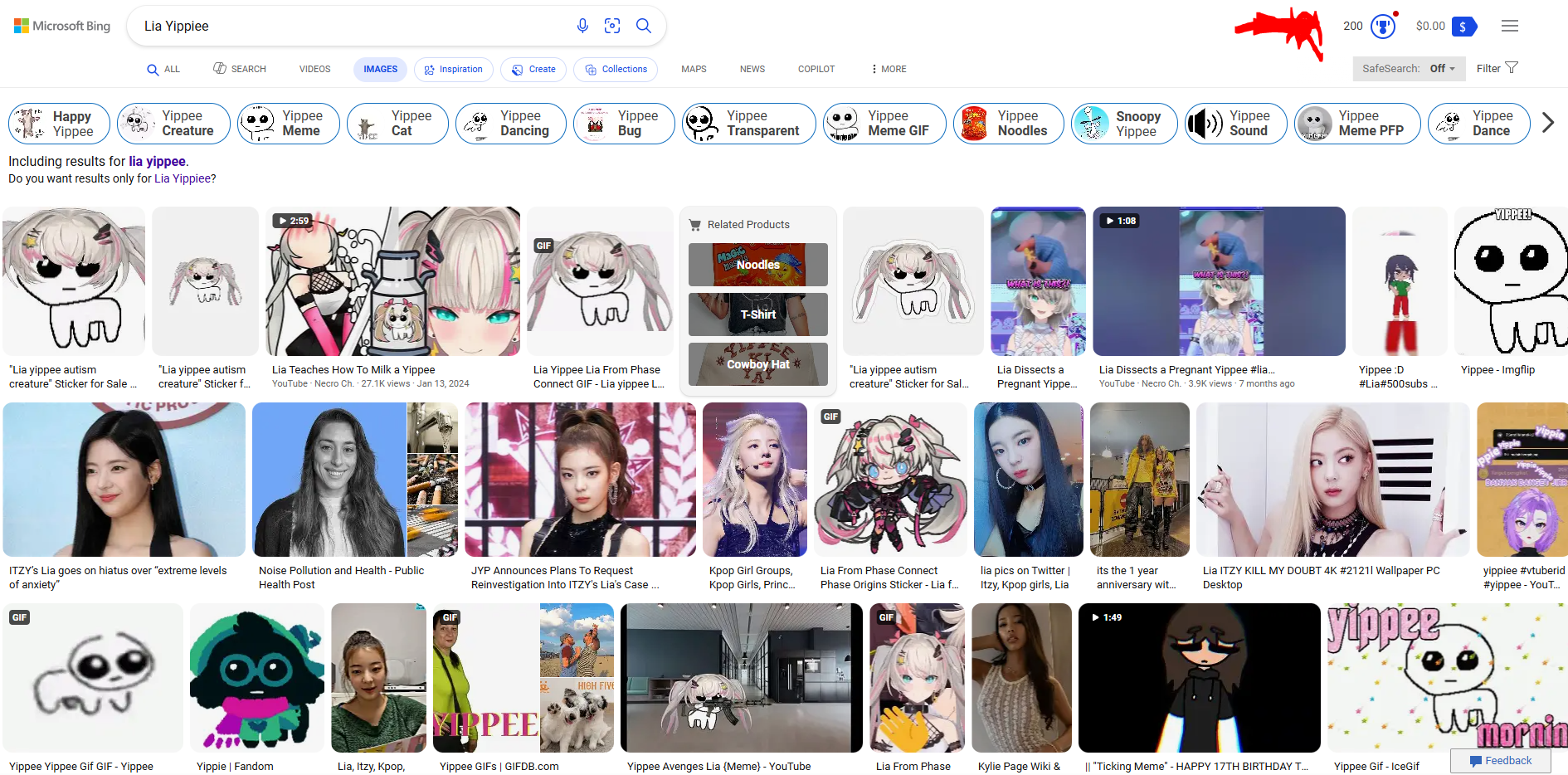
Task: Open Yippee Avenges Lia meme thumbnail
Action: pos(742,678)
